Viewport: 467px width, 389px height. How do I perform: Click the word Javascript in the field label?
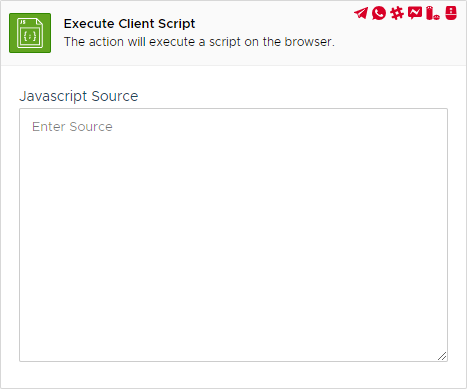[x=53, y=96]
